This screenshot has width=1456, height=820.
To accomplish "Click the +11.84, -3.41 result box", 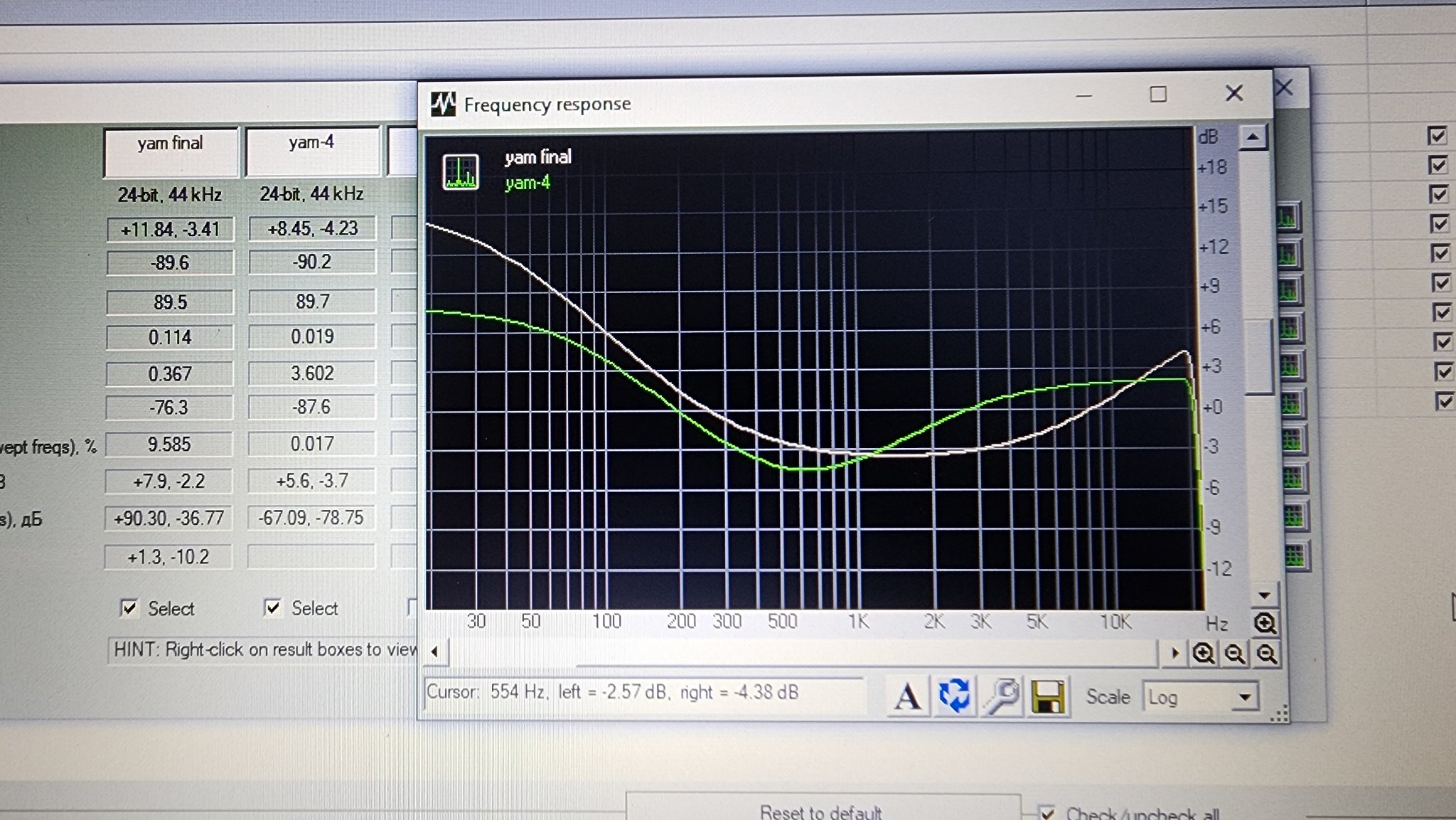I will pos(170,230).
